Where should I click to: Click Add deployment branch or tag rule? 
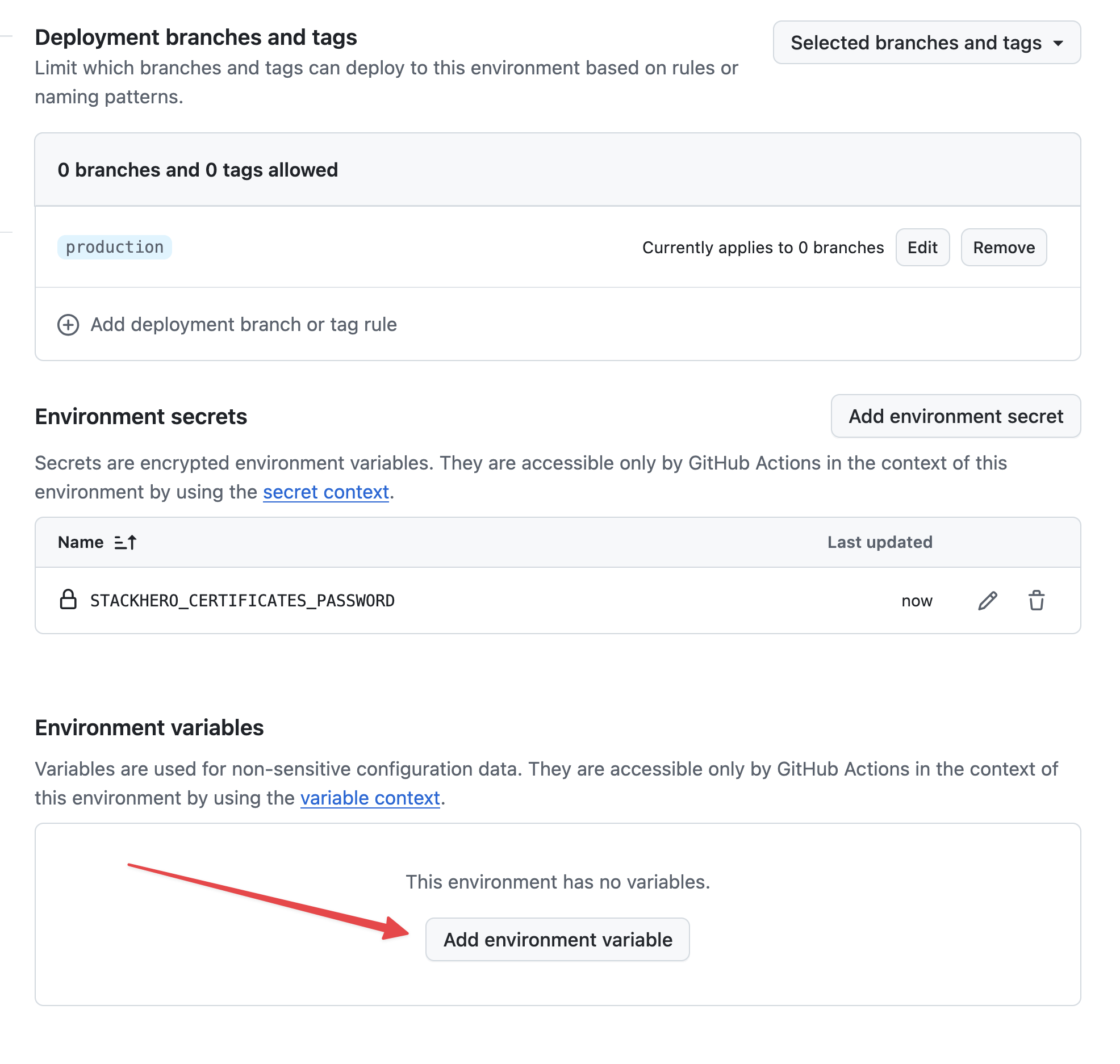point(244,324)
